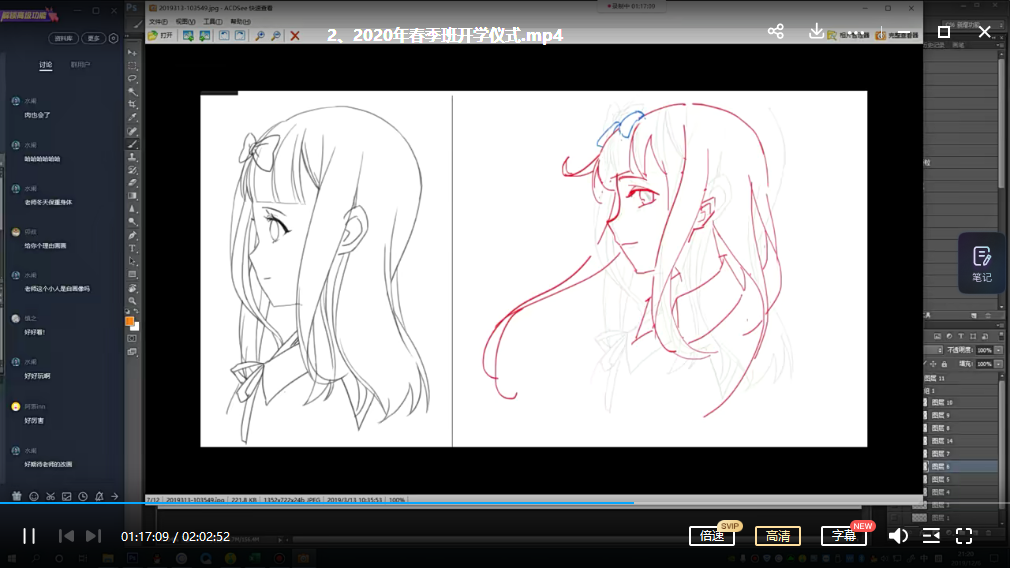1010x568 pixels.
Task: Select the Photoshop Zoom tool
Action: [x=132, y=300]
